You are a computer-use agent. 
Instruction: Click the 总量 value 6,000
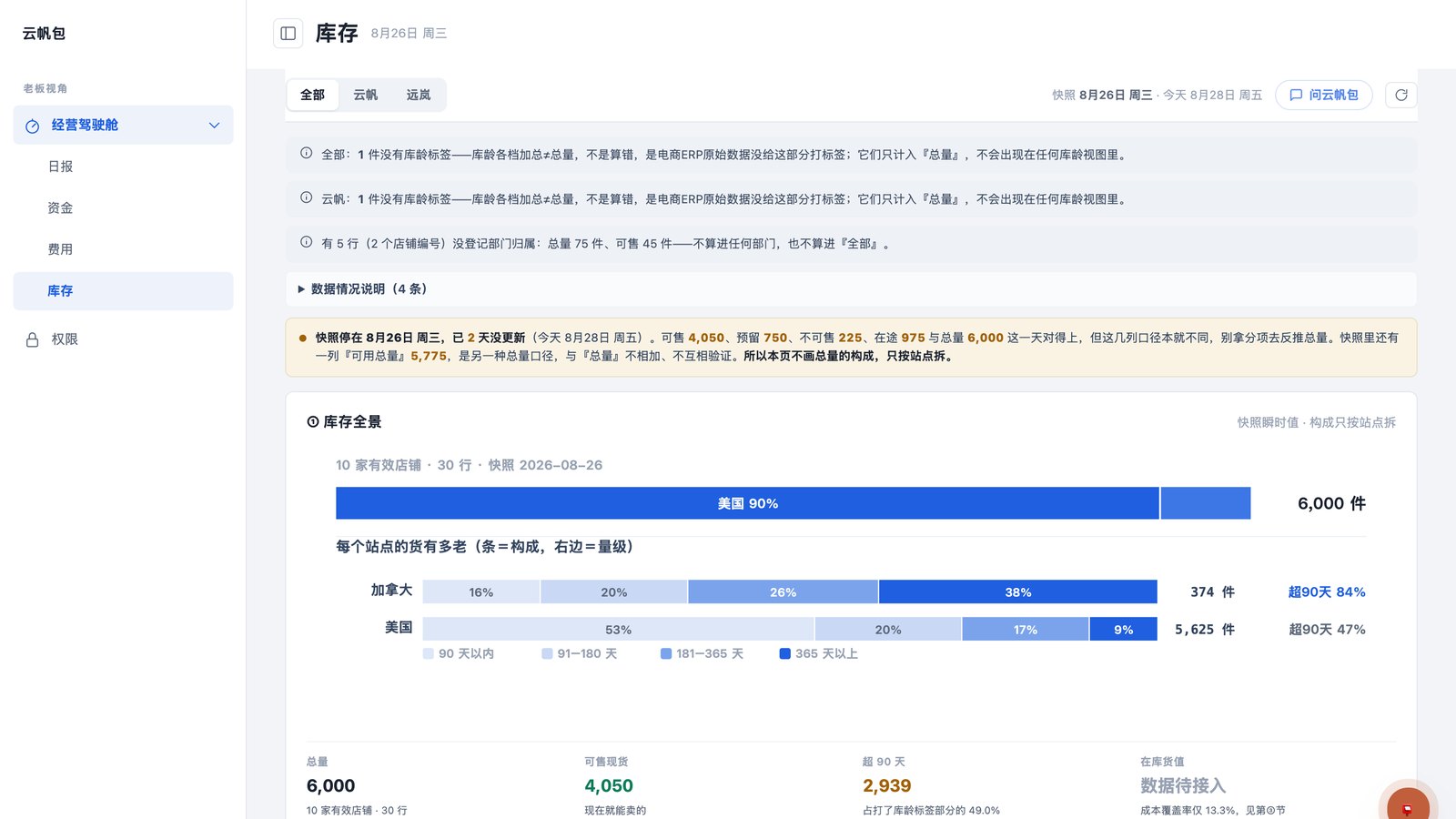[331, 786]
